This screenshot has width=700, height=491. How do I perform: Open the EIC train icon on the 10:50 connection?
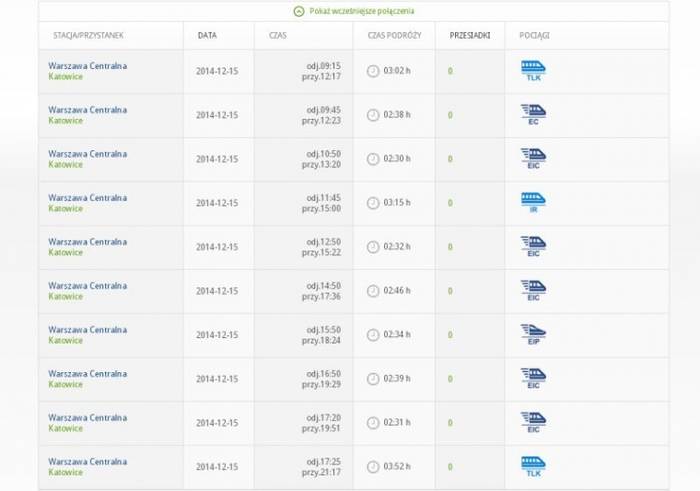[x=533, y=158]
